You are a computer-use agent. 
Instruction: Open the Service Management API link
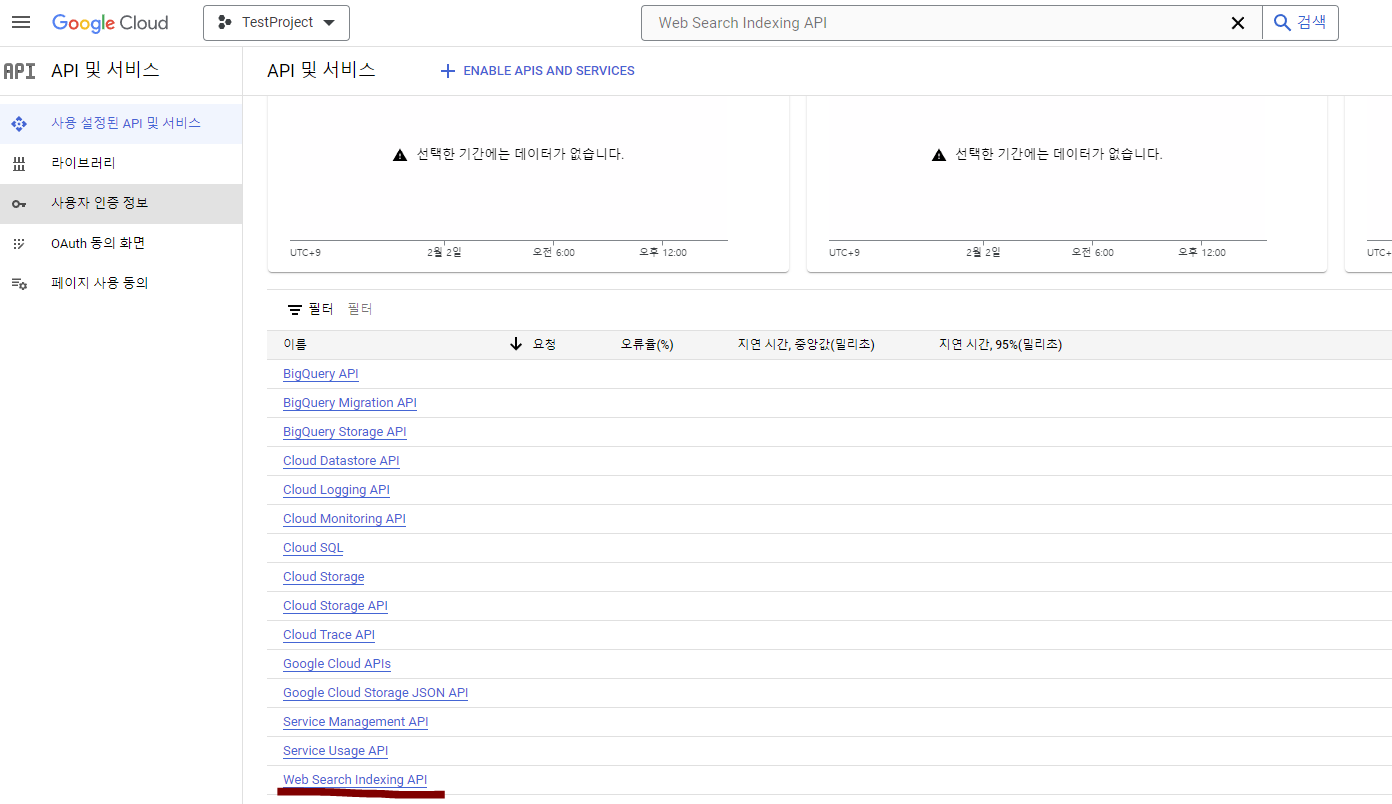point(356,722)
